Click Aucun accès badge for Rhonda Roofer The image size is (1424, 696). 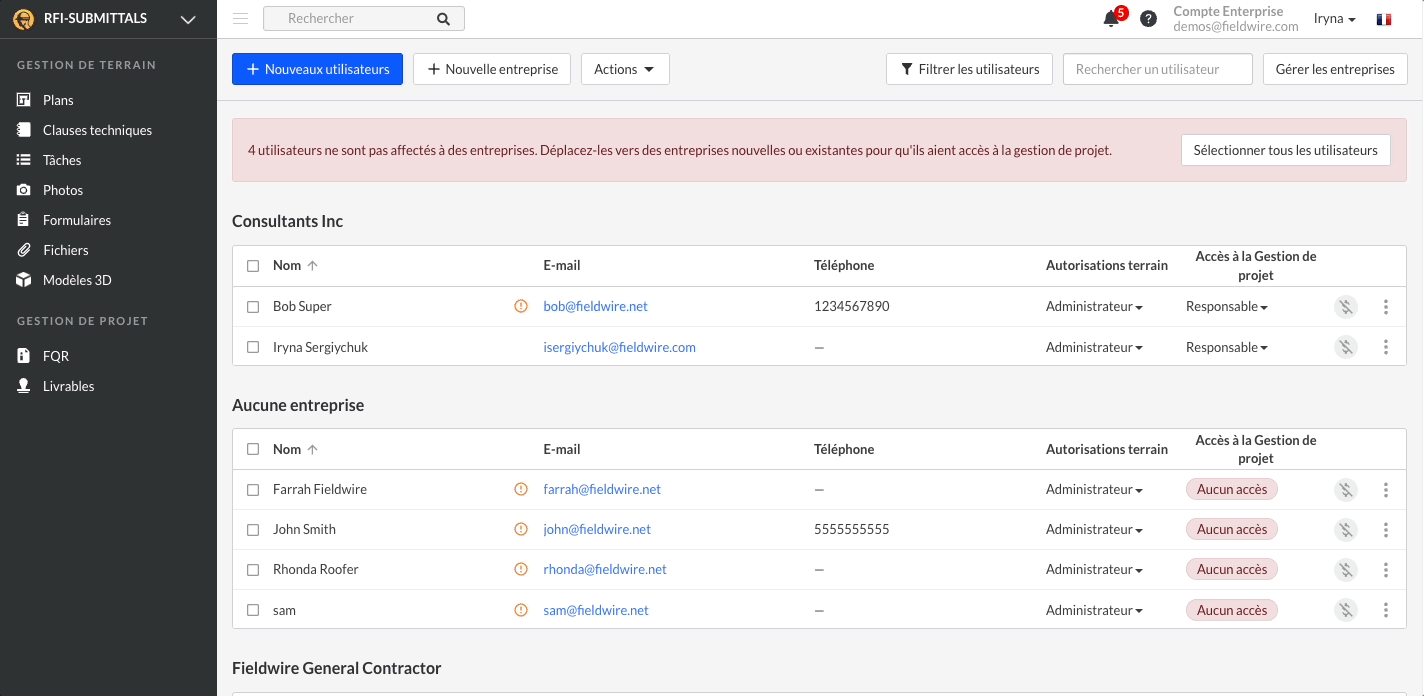1231,570
